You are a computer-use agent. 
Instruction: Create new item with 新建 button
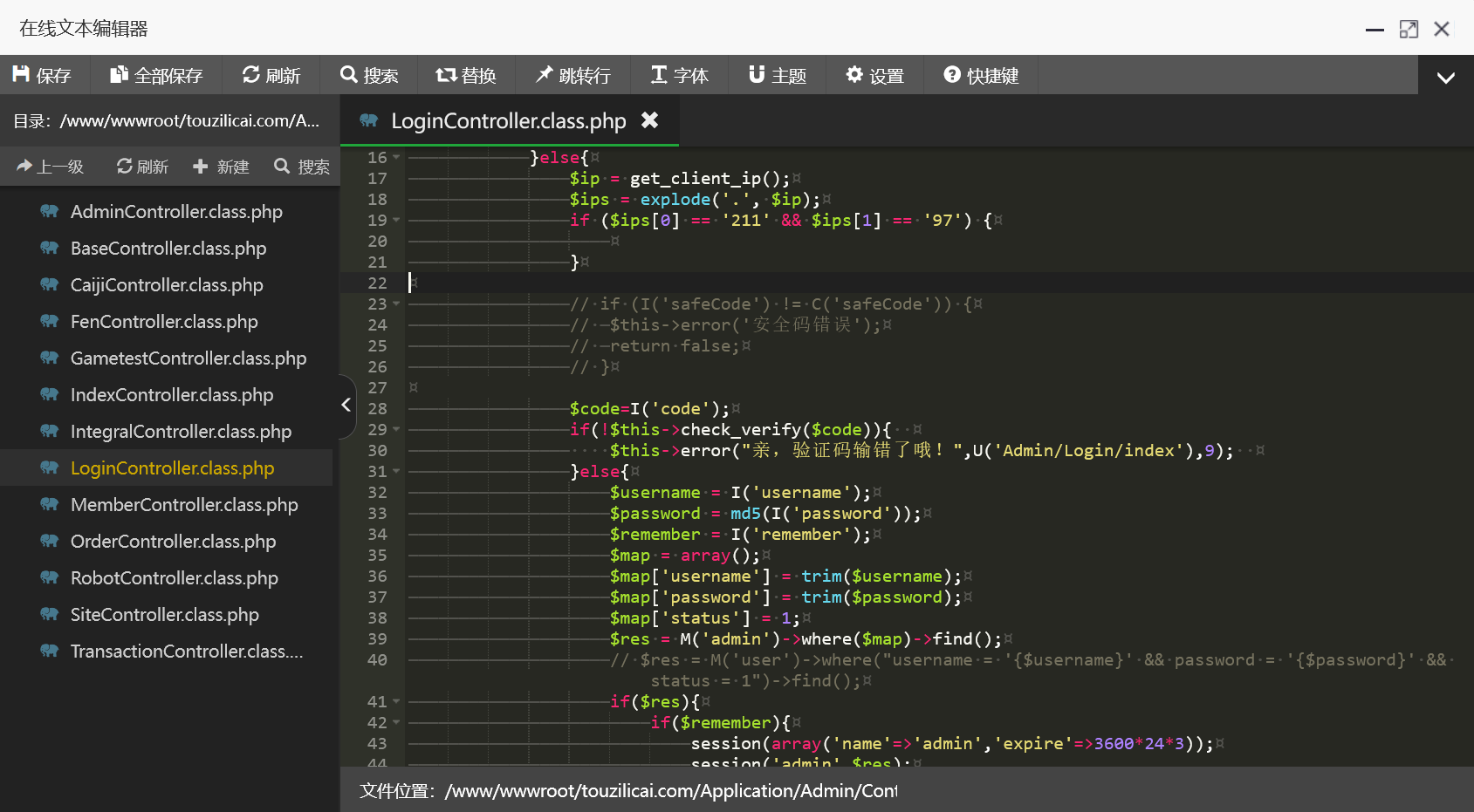click(x=221, y=167)
